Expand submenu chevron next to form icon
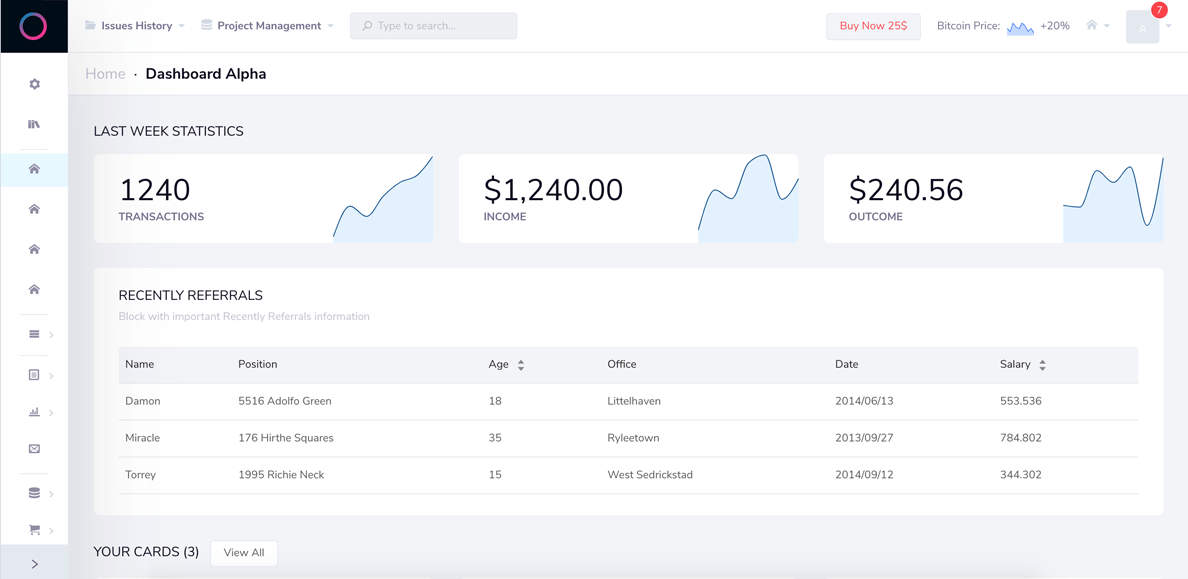Image resolution: width=1188 pixels, height=579 pixels. tap(52, 375)
